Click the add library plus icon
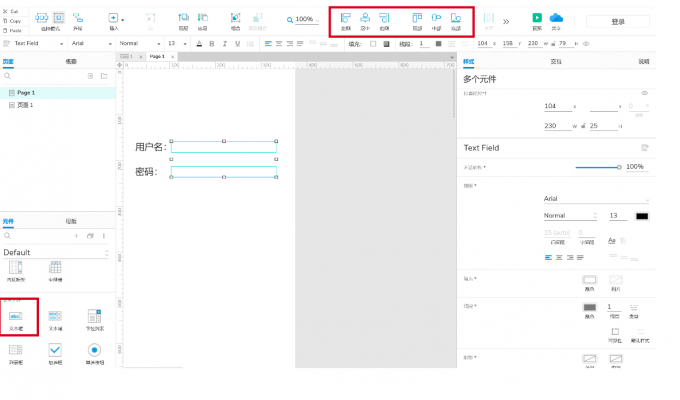The height and width of the screenshot is (400, 680). pyautogui.click(x=76, y=236)
